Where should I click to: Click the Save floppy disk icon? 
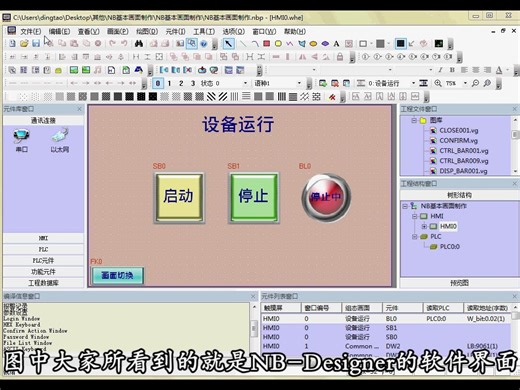(36, 43)
